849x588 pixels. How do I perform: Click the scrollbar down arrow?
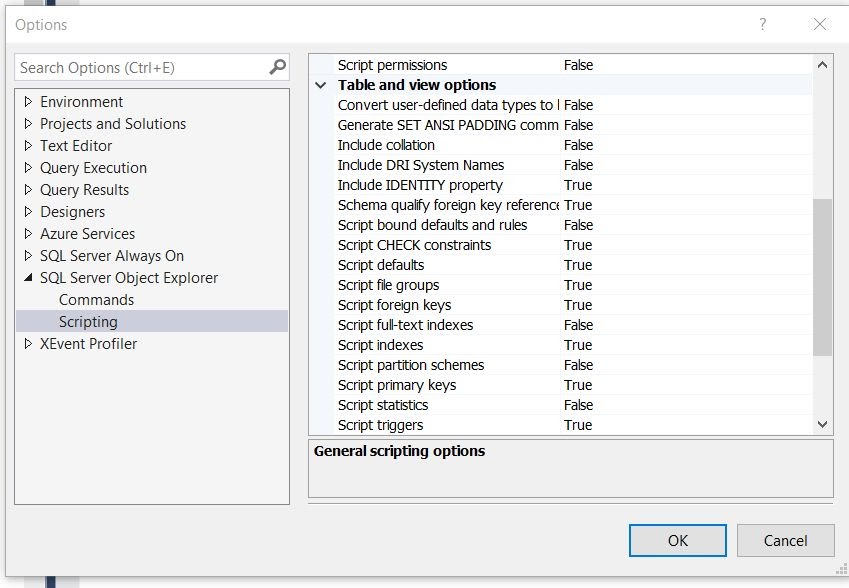(x=823, y=425)
